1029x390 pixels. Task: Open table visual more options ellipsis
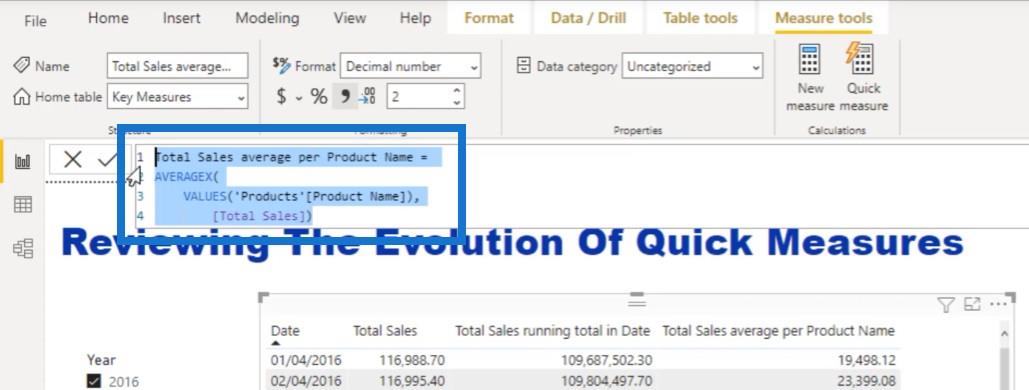(x=998, y=304)
